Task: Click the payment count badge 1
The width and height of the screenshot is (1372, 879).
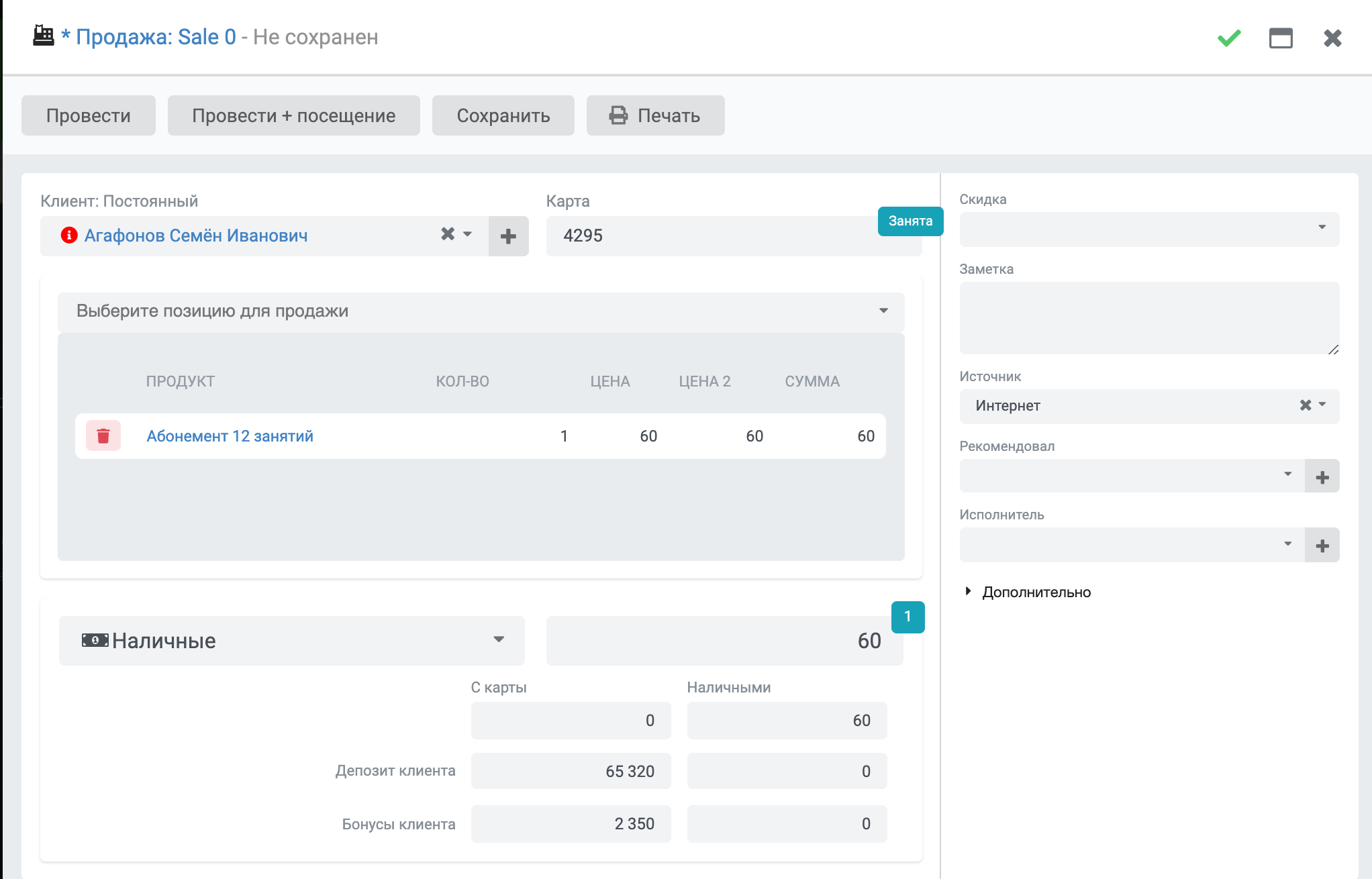Action: [x=908, y=617]
